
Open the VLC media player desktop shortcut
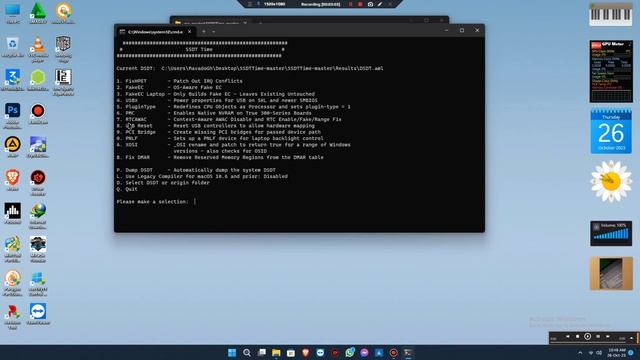38,48
